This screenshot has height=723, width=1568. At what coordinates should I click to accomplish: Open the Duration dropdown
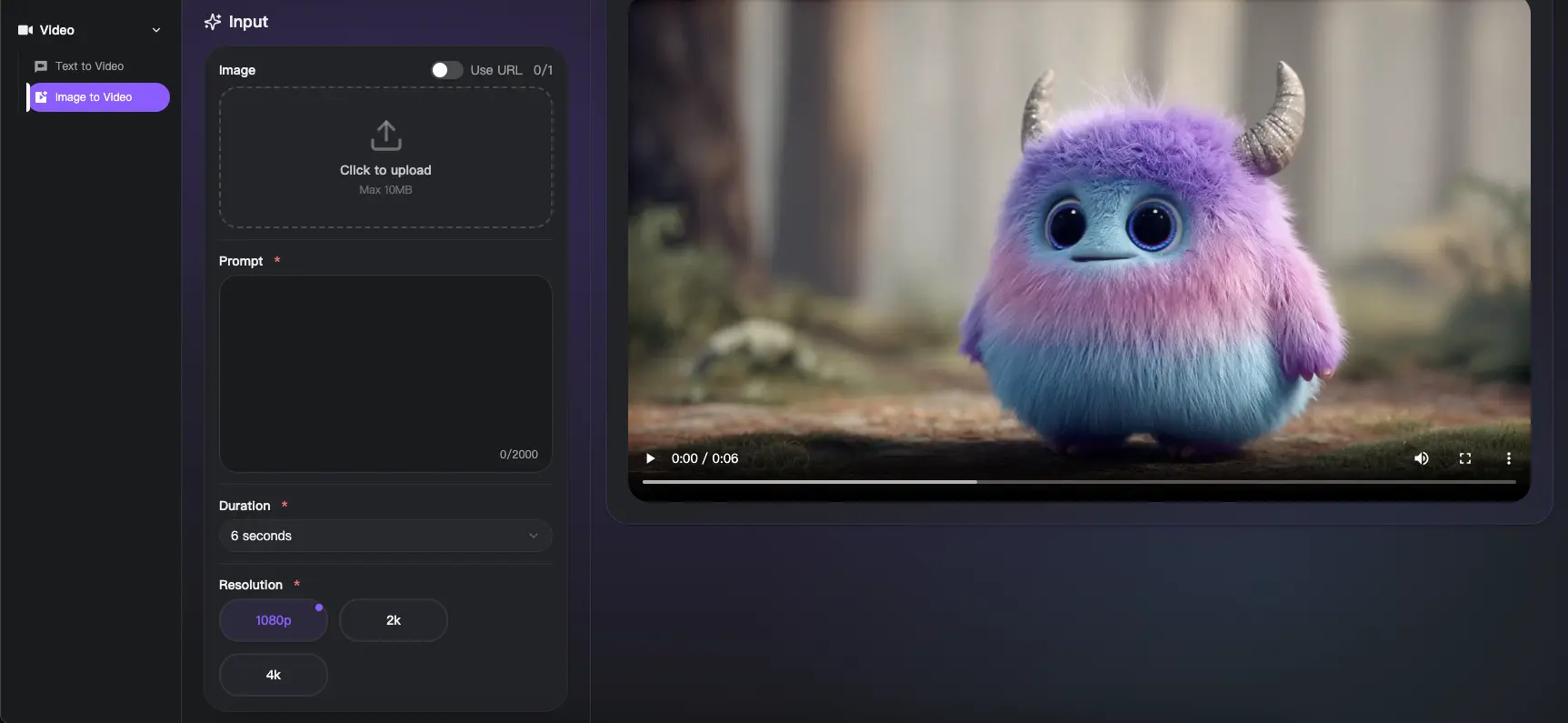(385, 536)
